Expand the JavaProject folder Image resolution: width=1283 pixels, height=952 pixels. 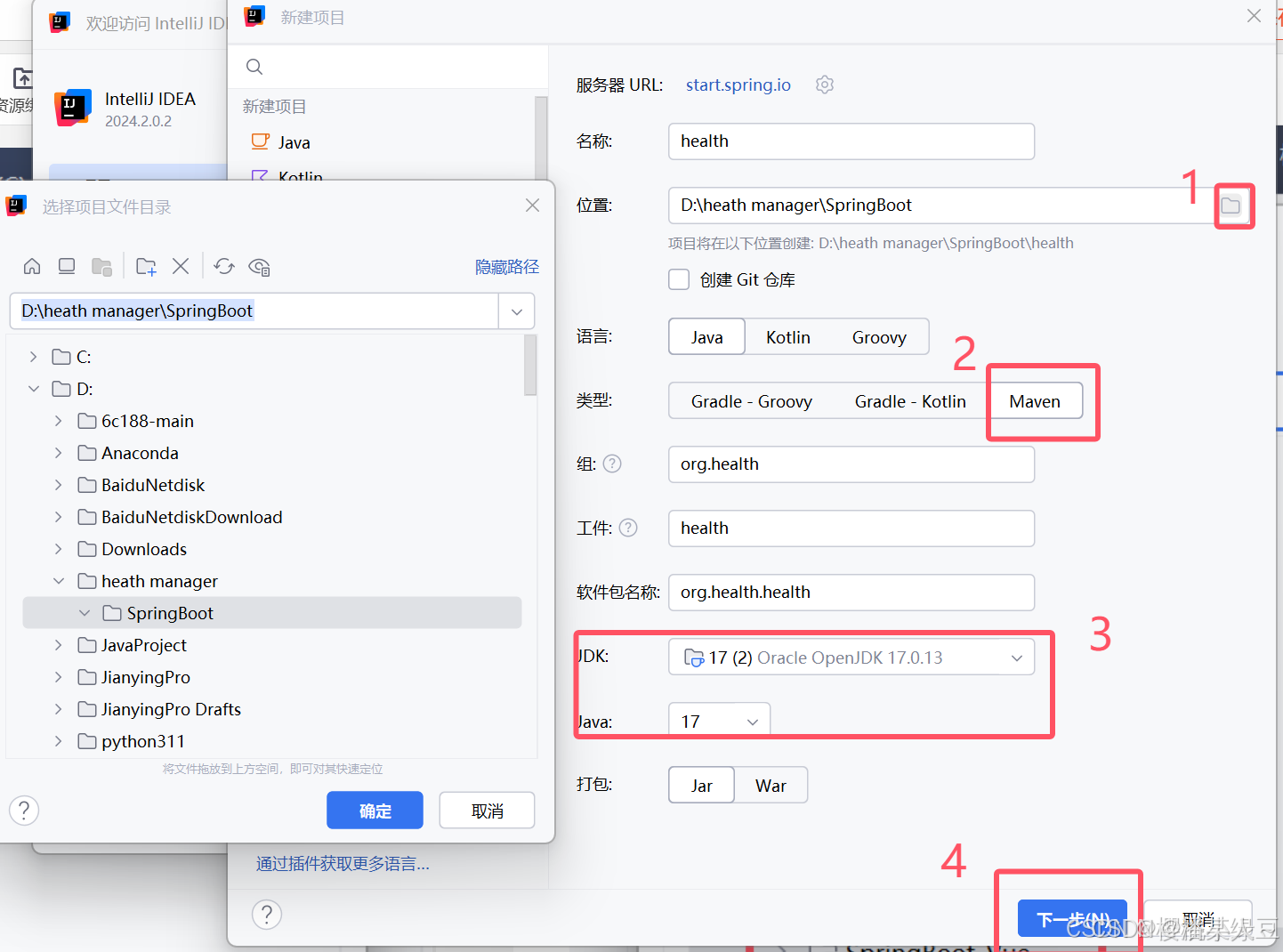pyautogui.click(x=59, y=645)
